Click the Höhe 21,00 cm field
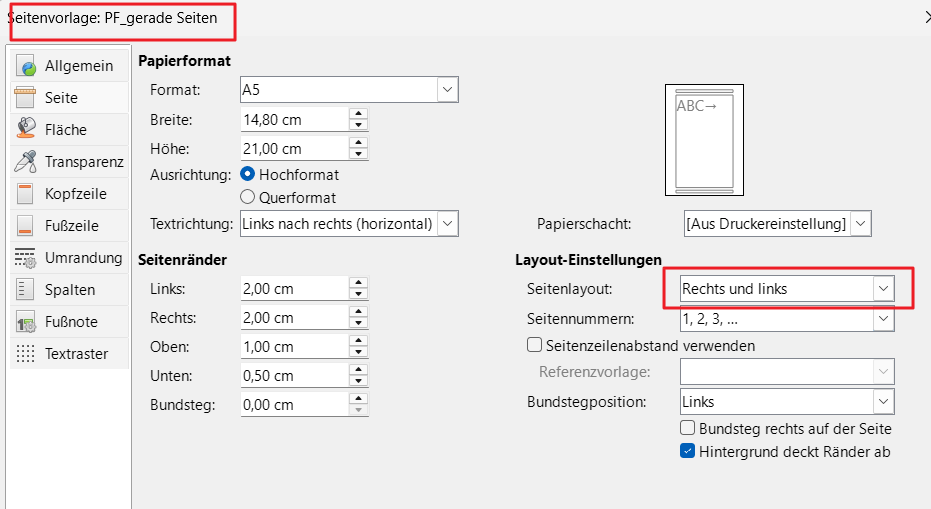The height and width of the screenshot is (509, 931). (294, 148)
